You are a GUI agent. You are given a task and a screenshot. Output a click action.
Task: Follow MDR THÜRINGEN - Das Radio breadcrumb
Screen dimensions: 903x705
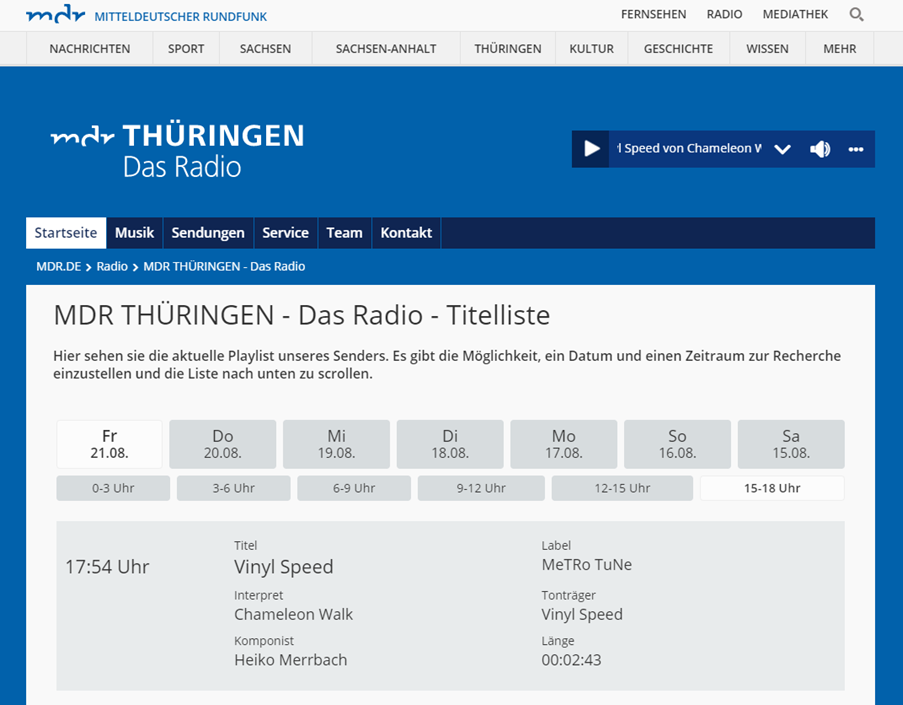(224, 267)
